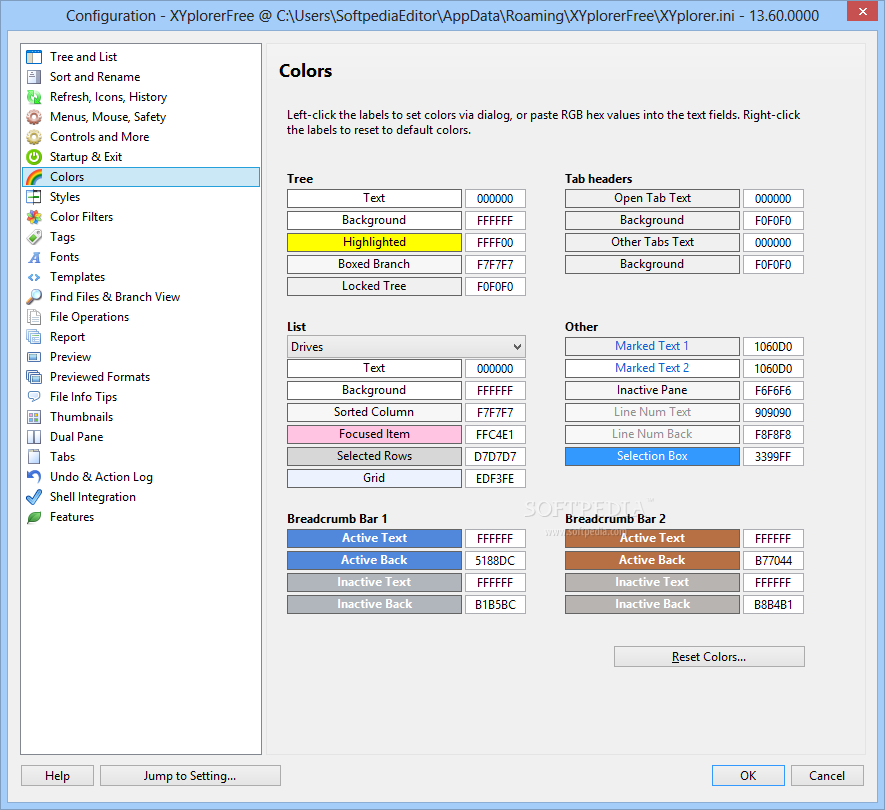Image resolution: width=885 pixels, height=810 pixels.
Task: Open the List type dropdown showing Drives
Action: pyautogui.click(x=406, y=347)
